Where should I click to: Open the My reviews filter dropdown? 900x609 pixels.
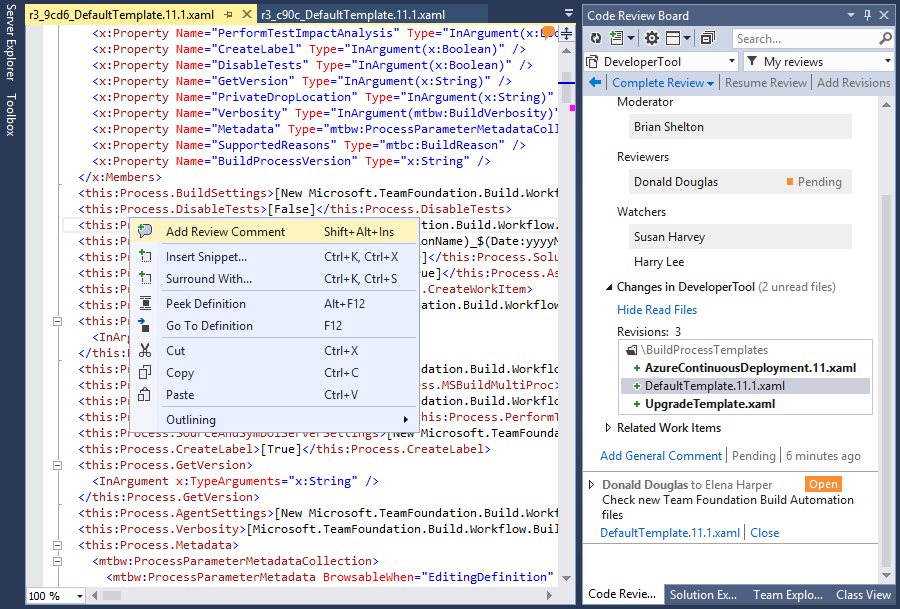click(x=886, y=61)
